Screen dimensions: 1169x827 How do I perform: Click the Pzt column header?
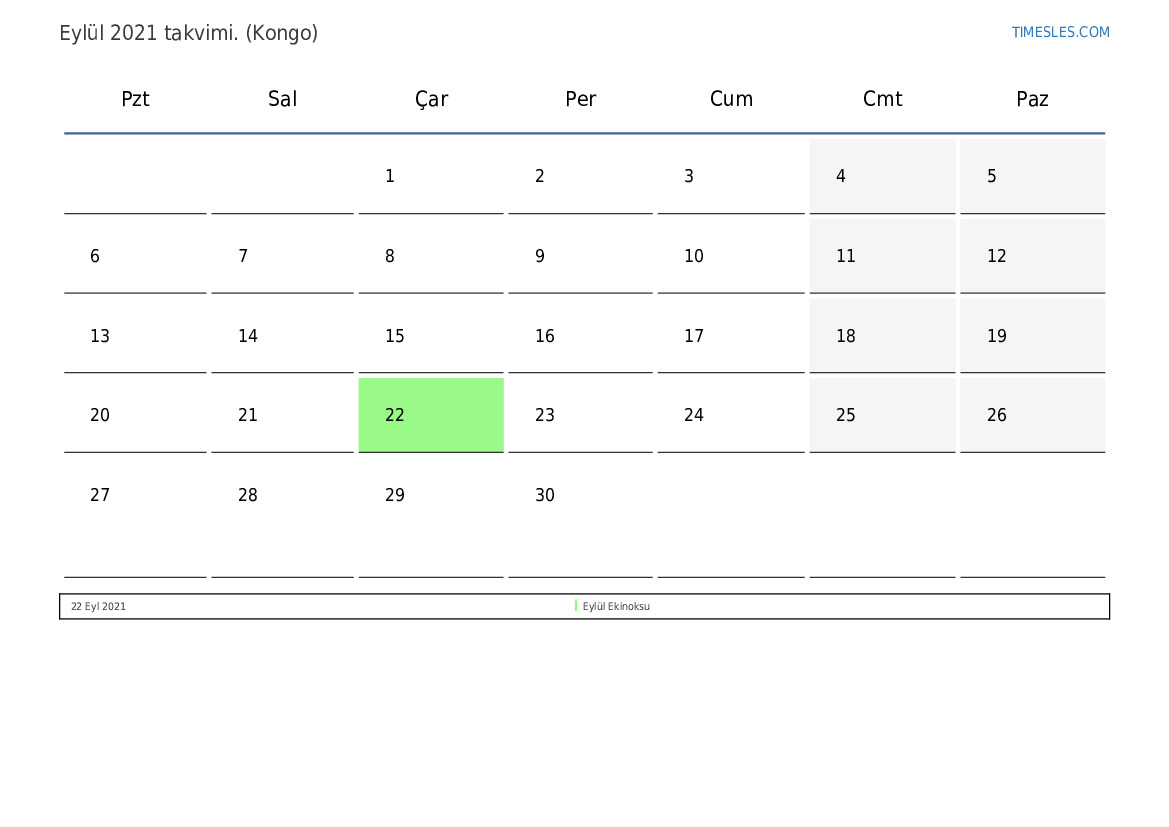[135, 99]
